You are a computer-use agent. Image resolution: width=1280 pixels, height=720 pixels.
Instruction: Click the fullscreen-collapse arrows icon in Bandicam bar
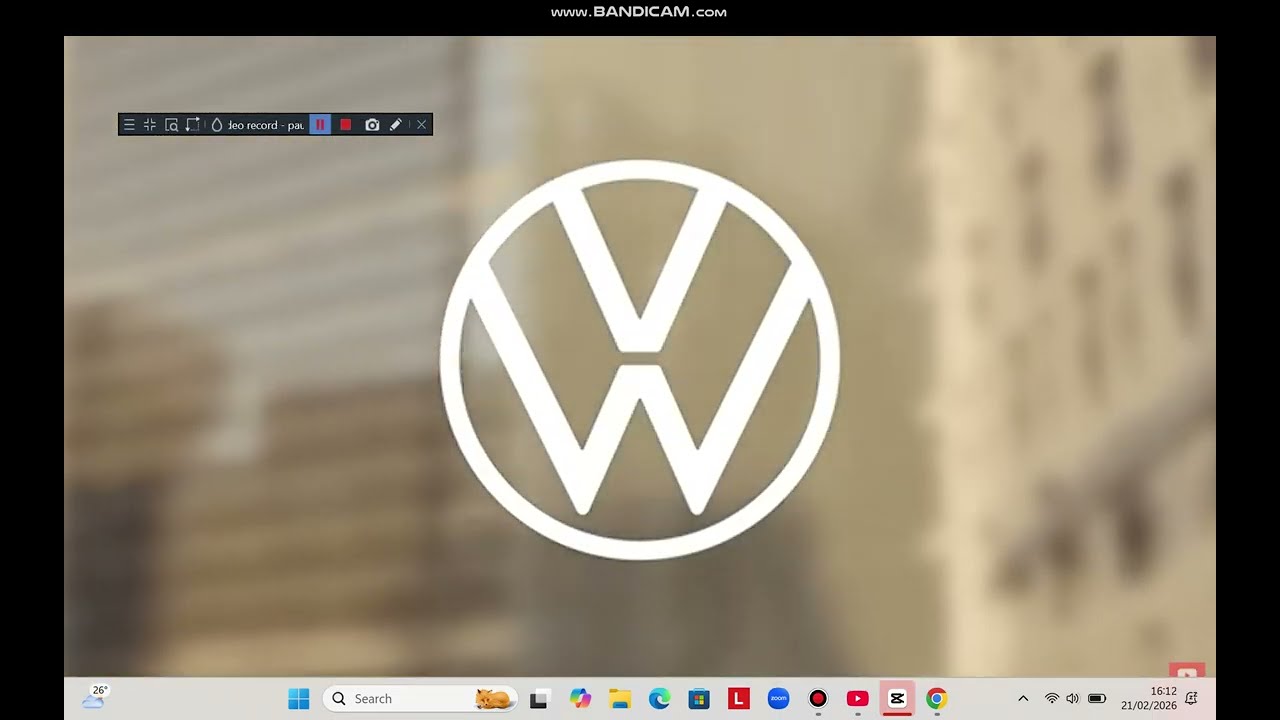tap(150, 125)
